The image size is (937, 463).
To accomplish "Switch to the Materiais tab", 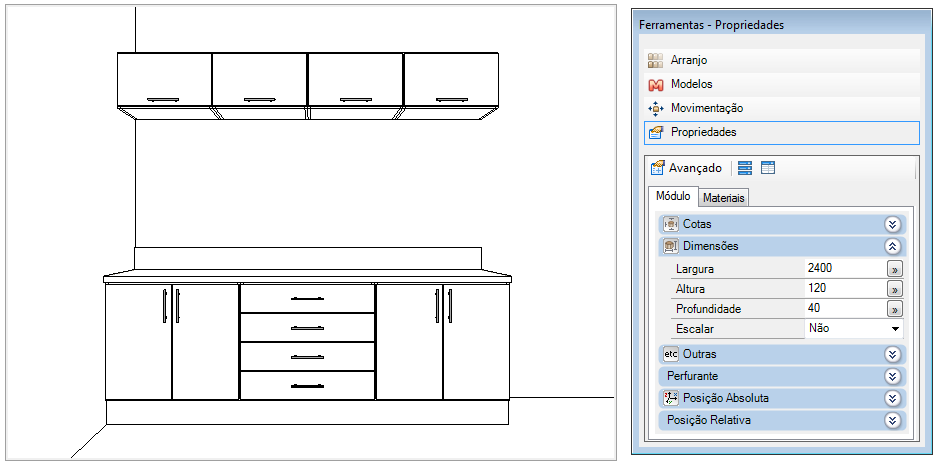I will coord(724,198).
